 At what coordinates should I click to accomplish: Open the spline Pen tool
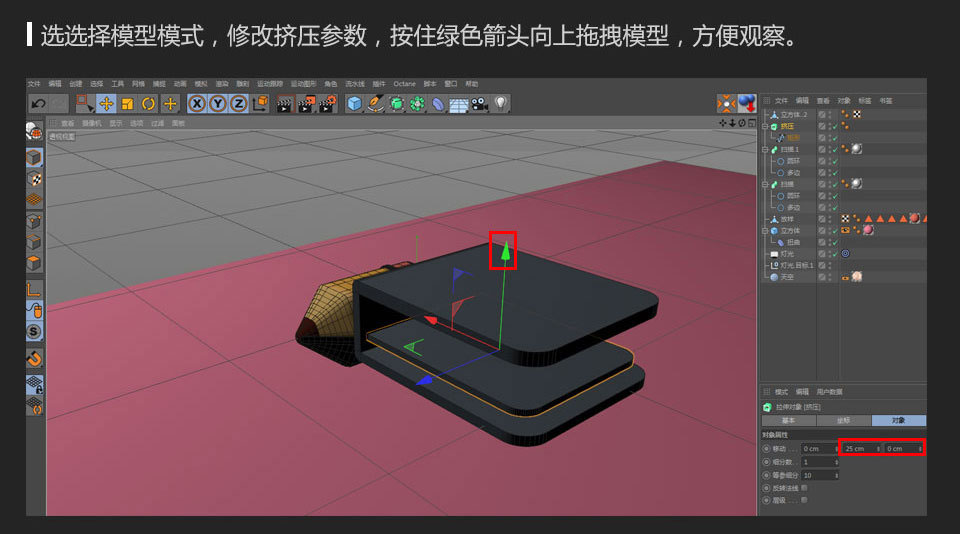pyautogui.click(x=375, y=104)
